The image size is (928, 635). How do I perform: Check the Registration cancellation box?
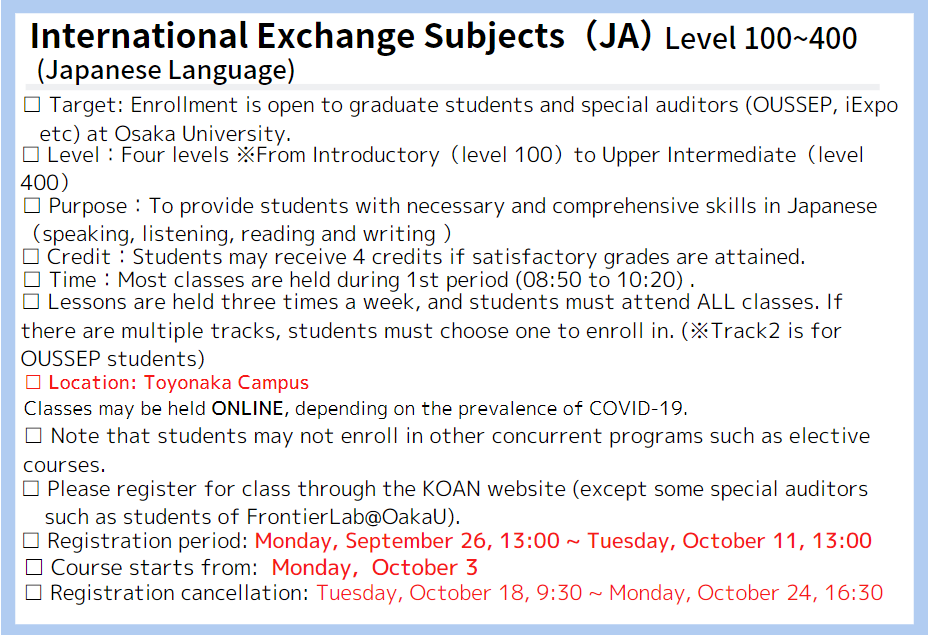[x=33, y=592]
